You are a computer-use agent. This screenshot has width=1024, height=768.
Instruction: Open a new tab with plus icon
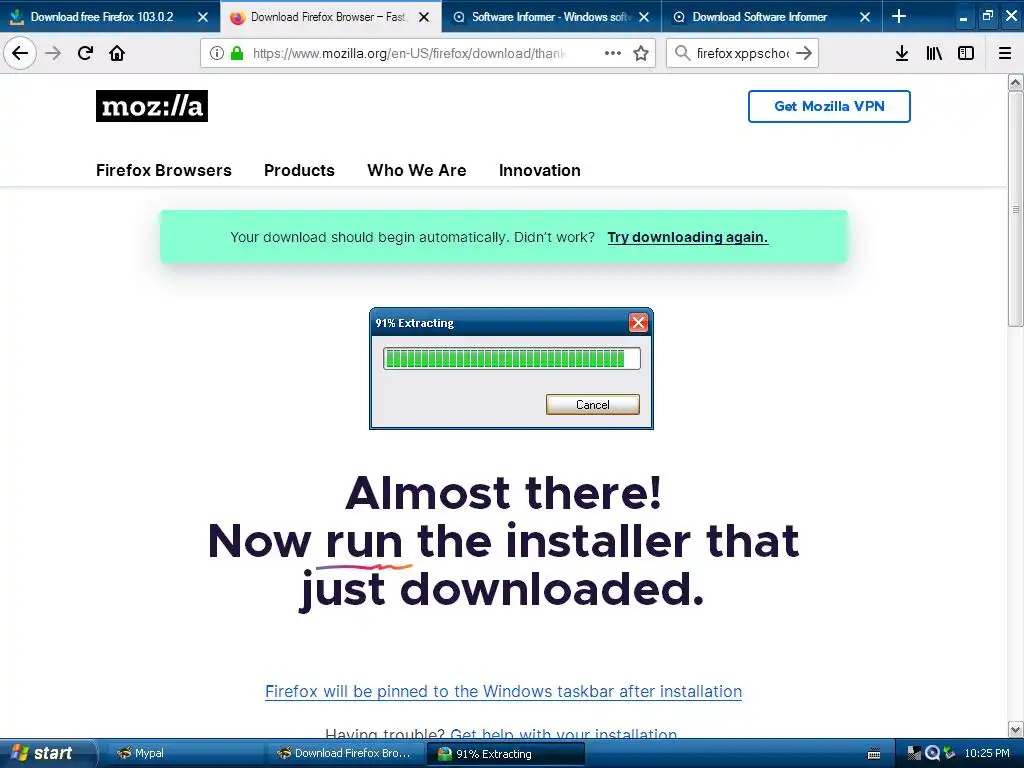coord(899,16)
